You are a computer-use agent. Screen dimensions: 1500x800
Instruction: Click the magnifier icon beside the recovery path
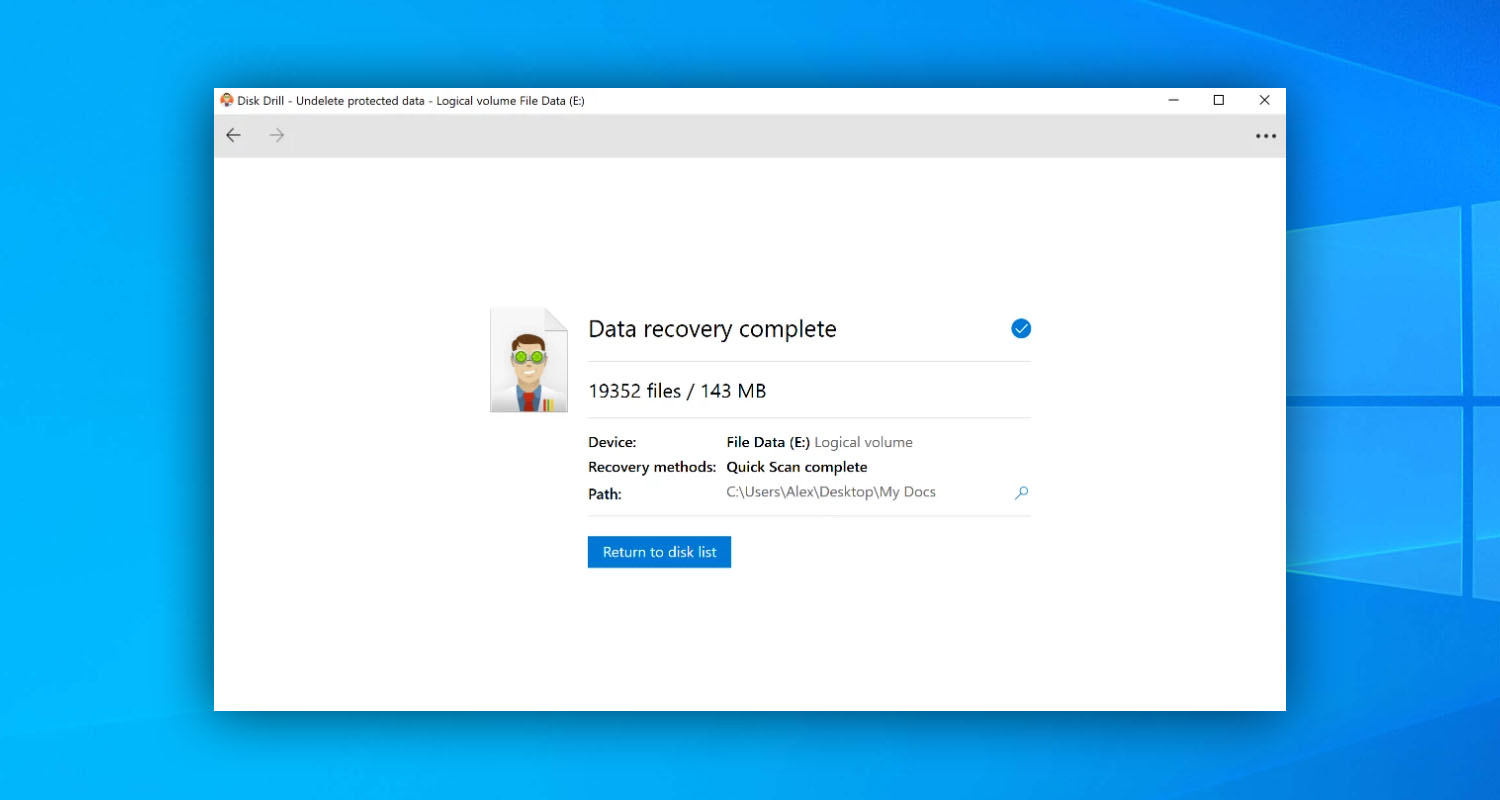pos(1021,492)
